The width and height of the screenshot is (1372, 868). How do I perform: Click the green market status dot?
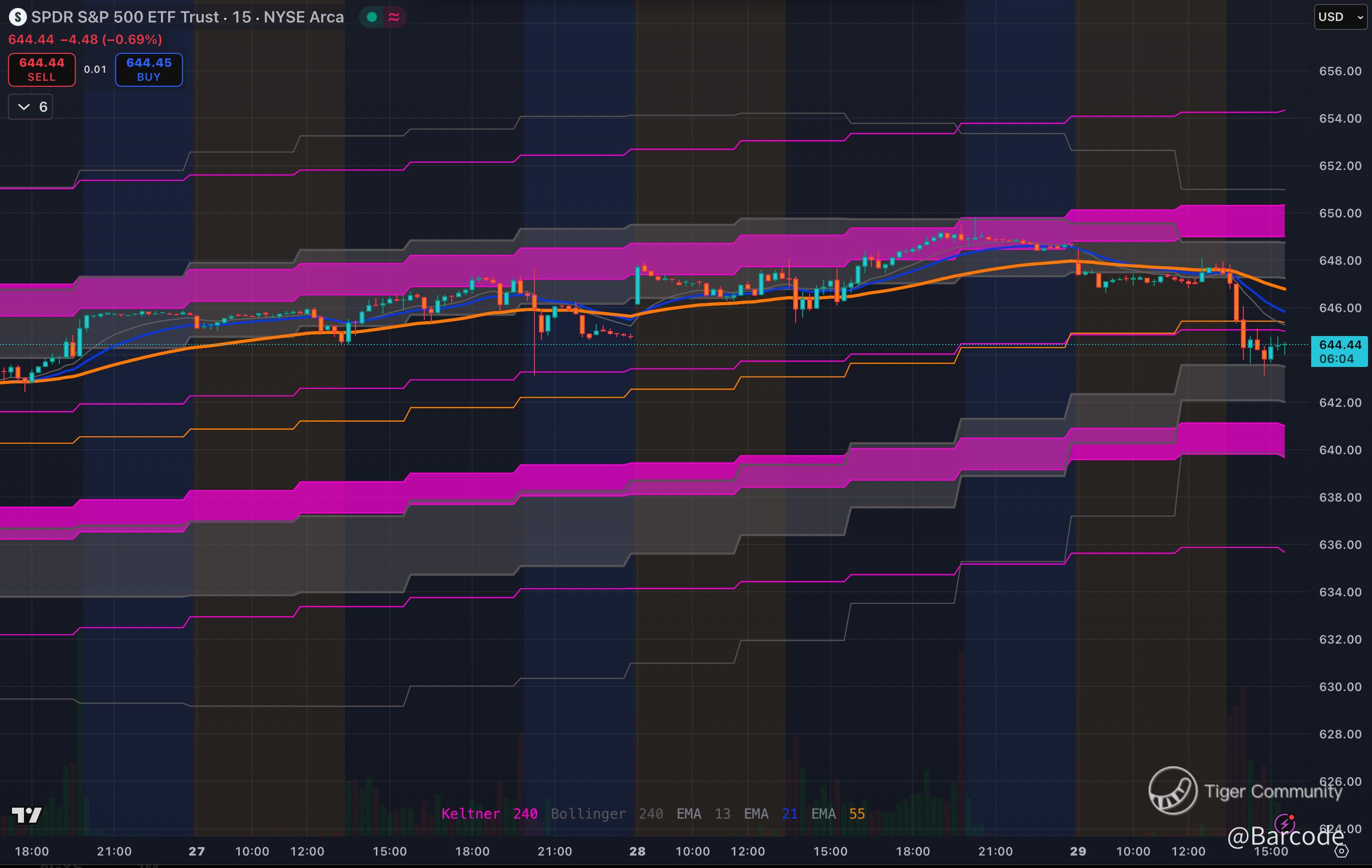coord(372,17)
